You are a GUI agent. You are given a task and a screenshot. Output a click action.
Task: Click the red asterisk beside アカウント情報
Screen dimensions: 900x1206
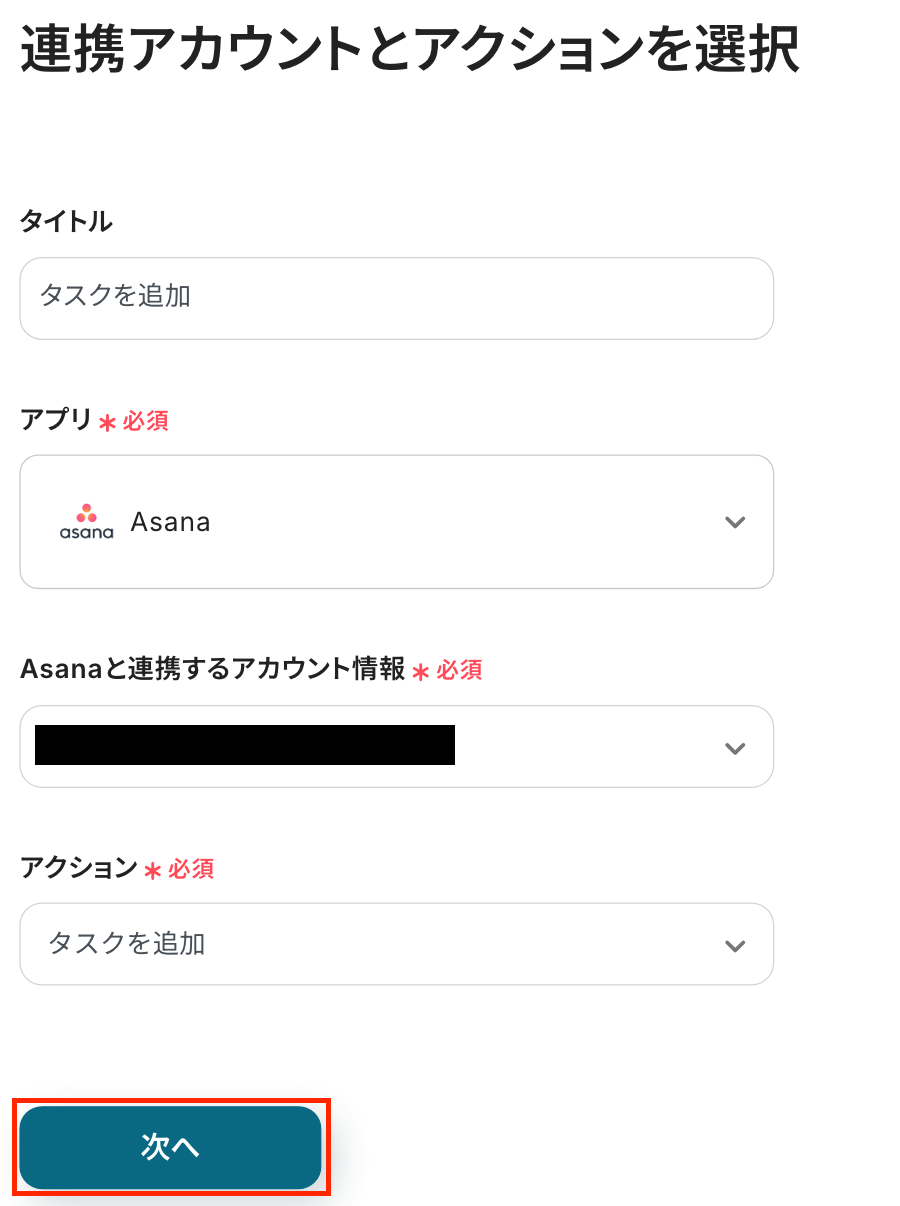pyautogui.click(x=421, y=672)
